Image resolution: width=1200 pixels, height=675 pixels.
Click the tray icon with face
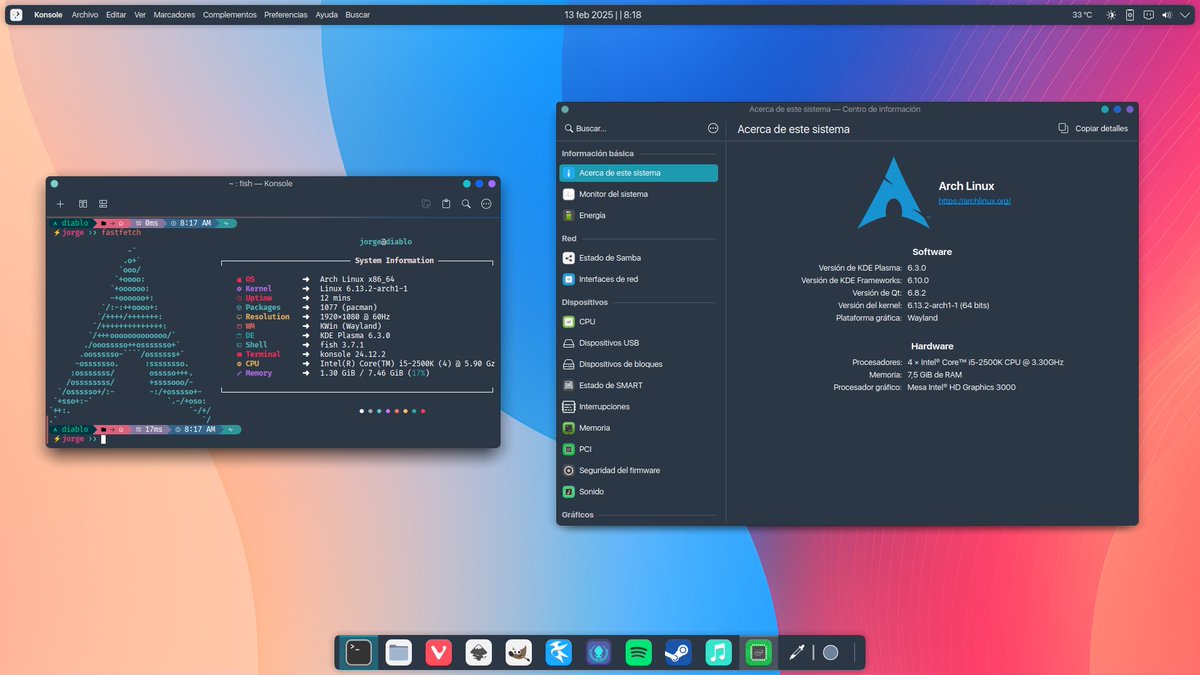(1149, 15)
